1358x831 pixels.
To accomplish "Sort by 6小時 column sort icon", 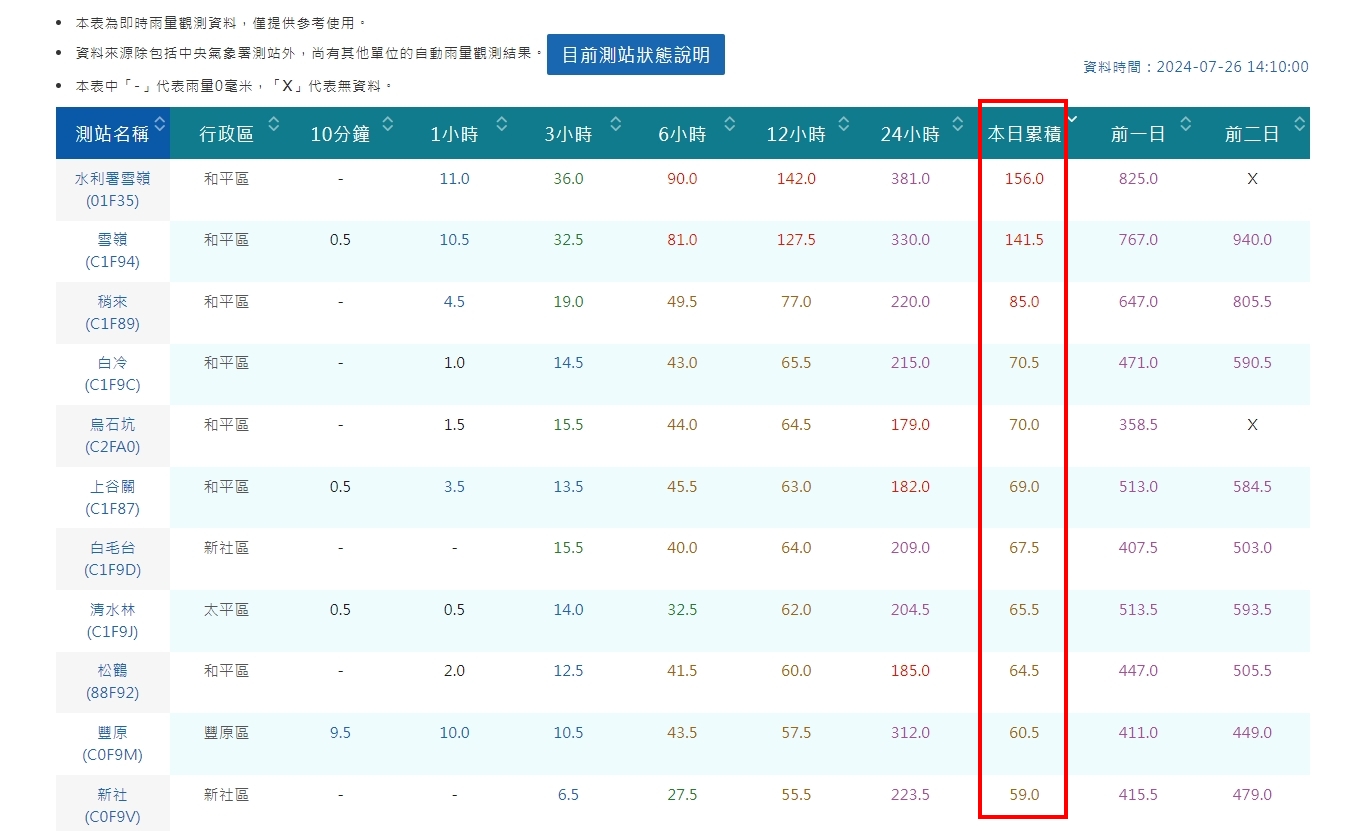I will [730, 124].
